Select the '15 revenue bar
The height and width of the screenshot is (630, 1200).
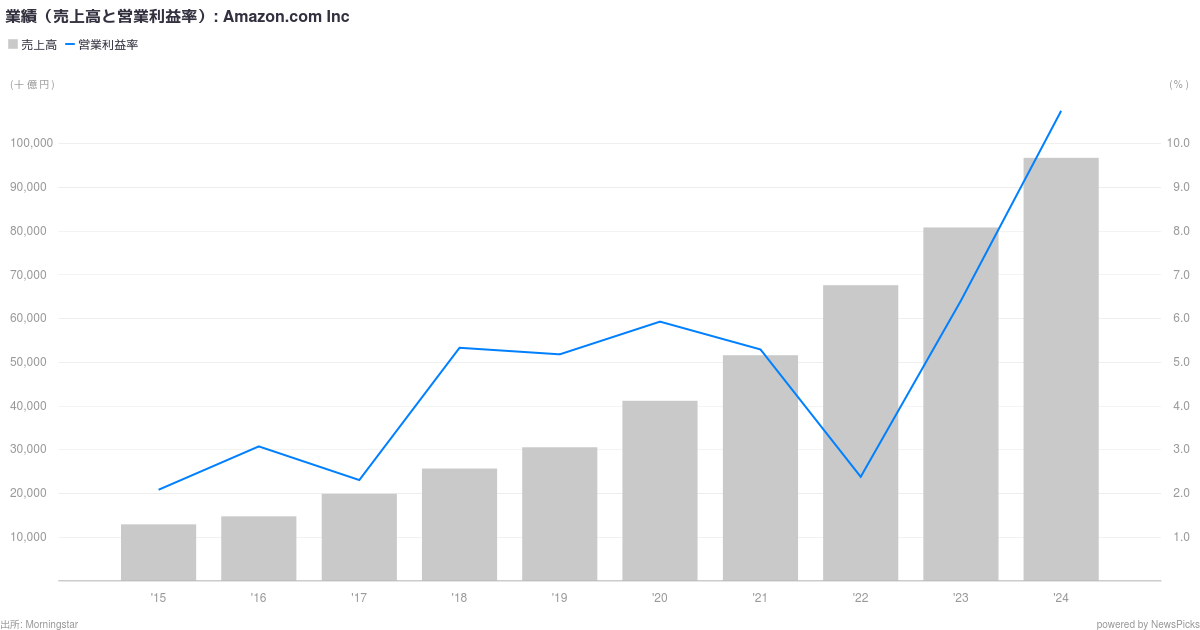[159, 552]
